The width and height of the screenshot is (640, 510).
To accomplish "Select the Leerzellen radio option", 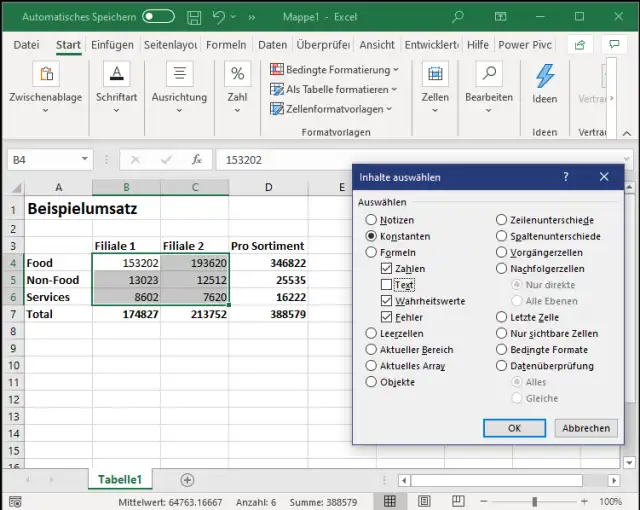I will 372,334.
